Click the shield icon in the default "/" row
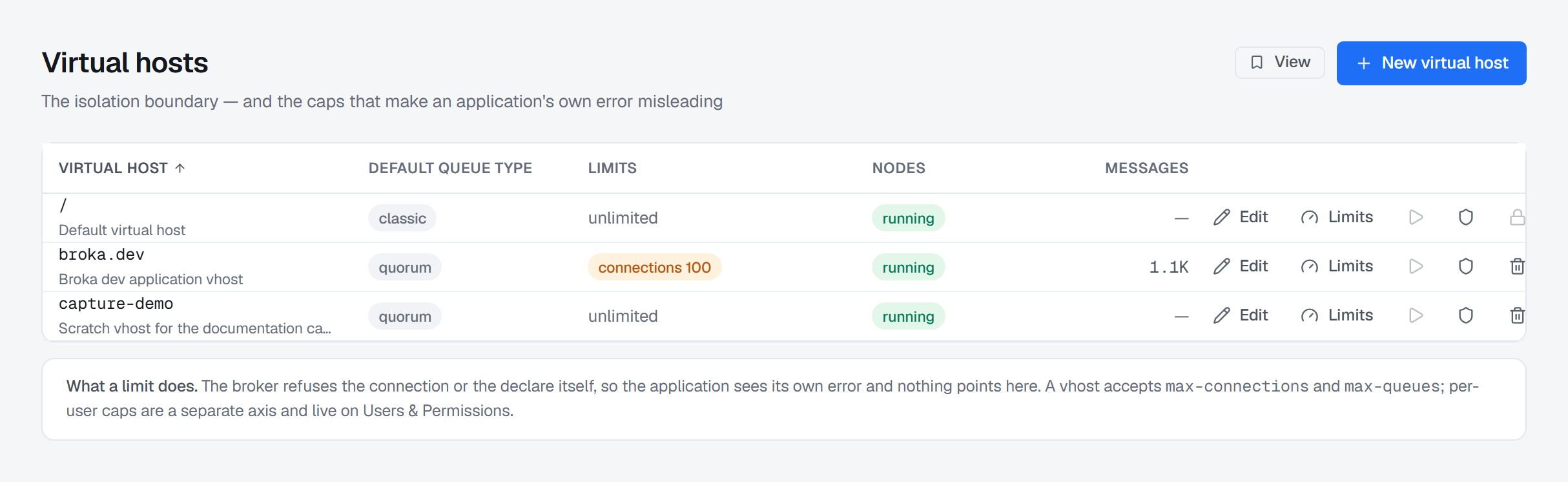 tap(1466, 217)
